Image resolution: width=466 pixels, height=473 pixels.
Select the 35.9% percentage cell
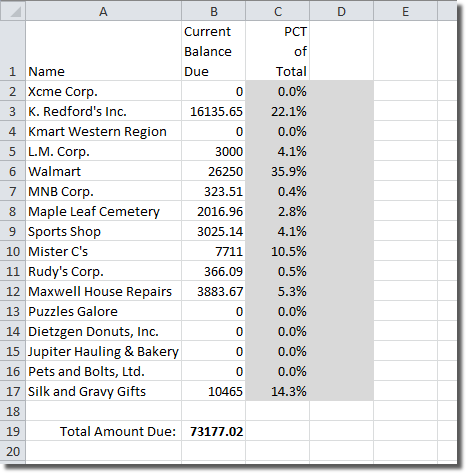pyautogui.click(x=278, y=171)
